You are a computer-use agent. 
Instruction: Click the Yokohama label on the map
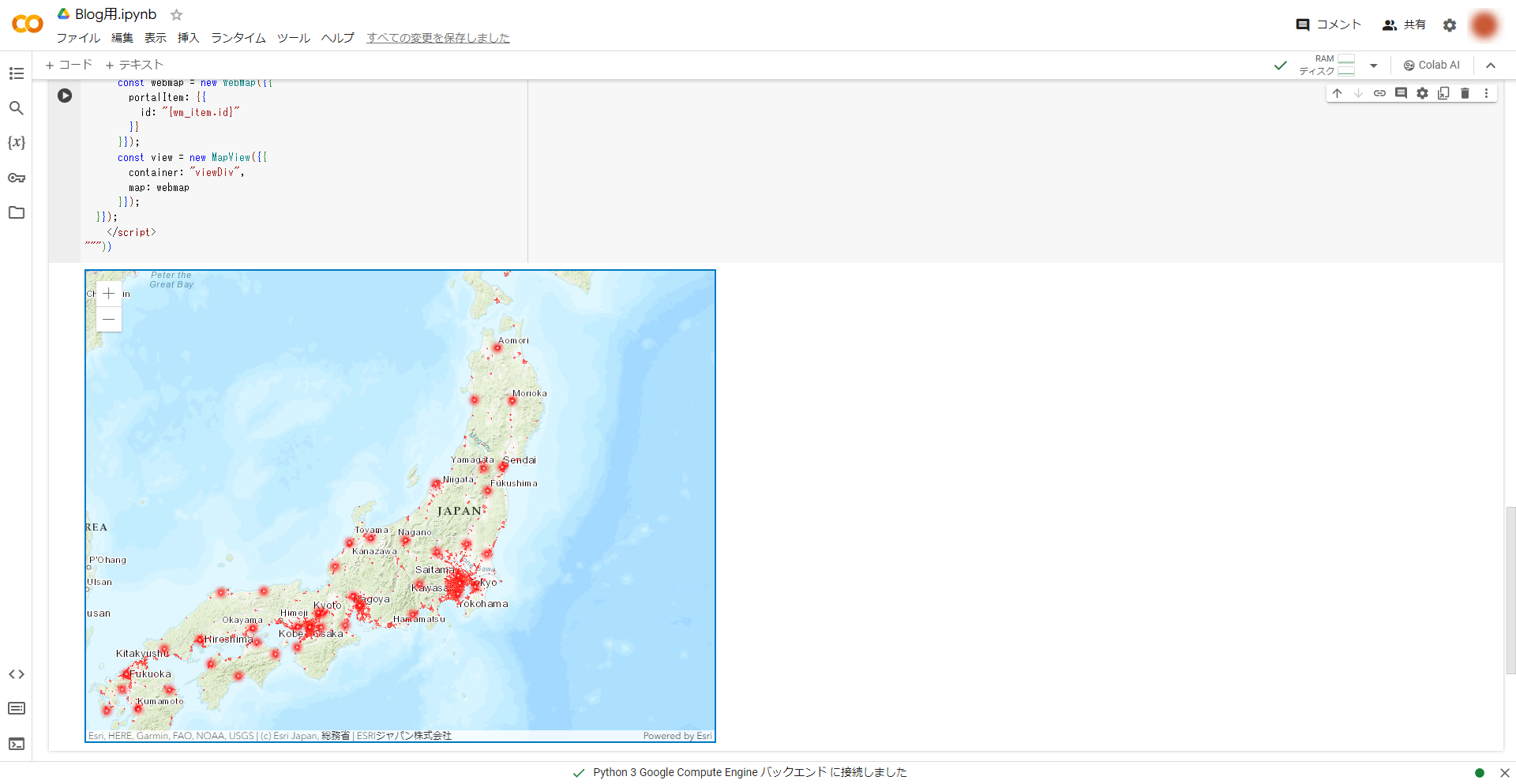click(x=483, y=604)
